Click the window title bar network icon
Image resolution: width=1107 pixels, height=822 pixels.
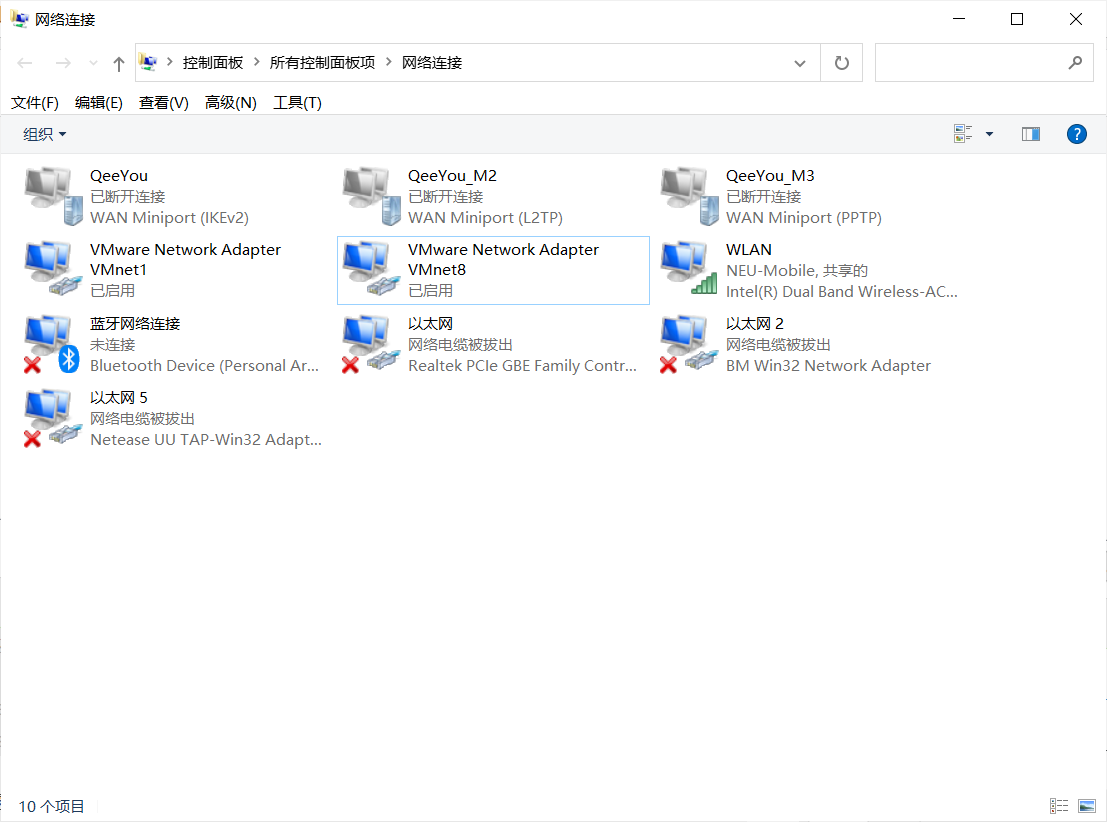click(x=19, y=19)
